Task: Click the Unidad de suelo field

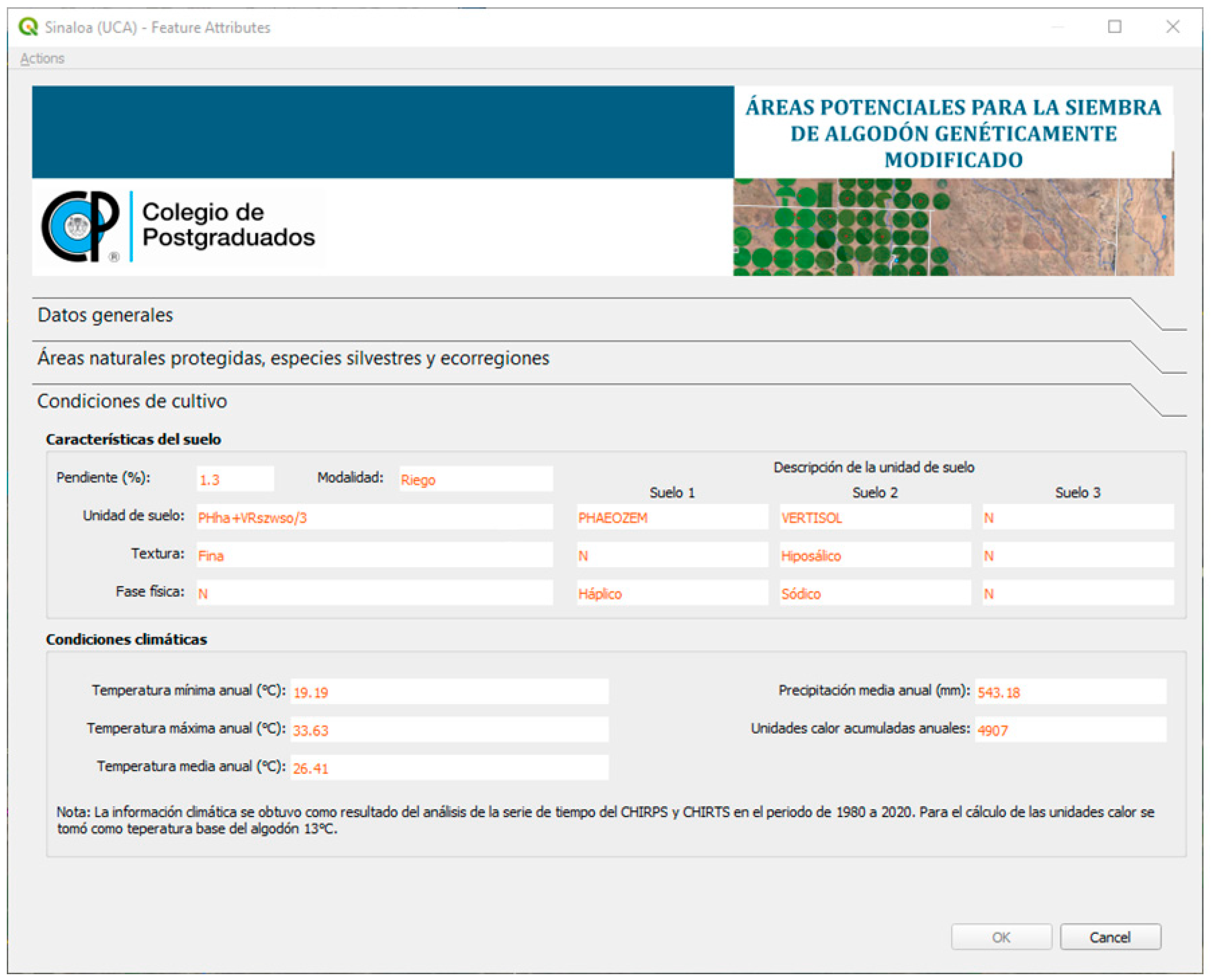Action: (374, 517)
